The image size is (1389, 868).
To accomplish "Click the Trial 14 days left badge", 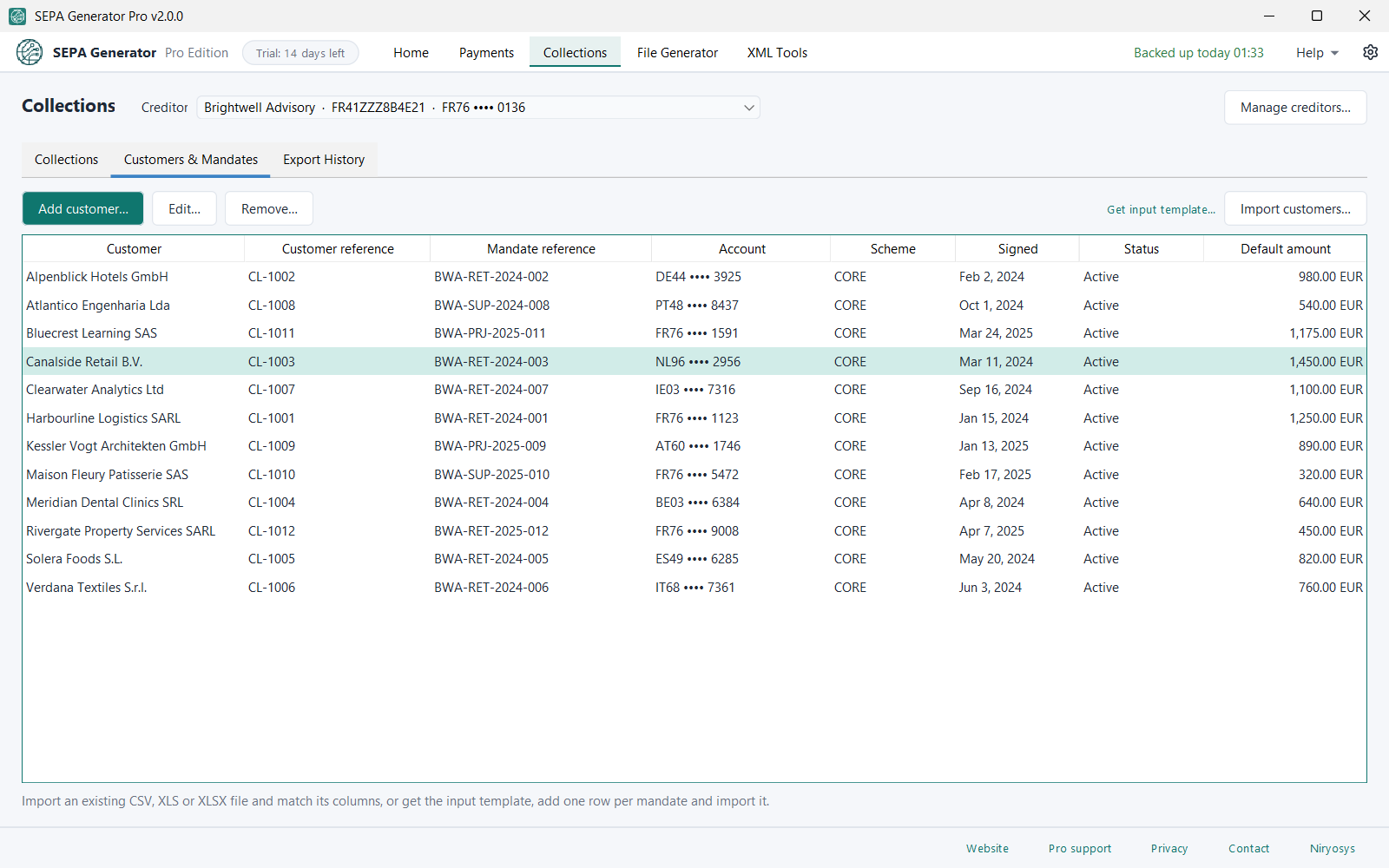I will tap(300, 53).
